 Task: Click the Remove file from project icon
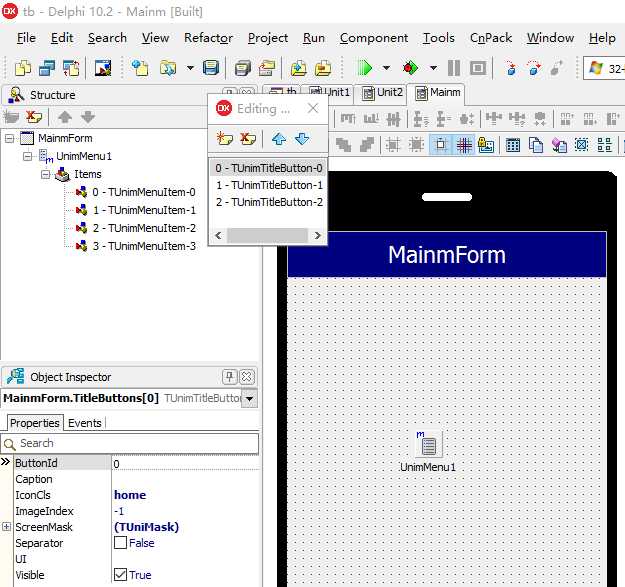point(322,68)
